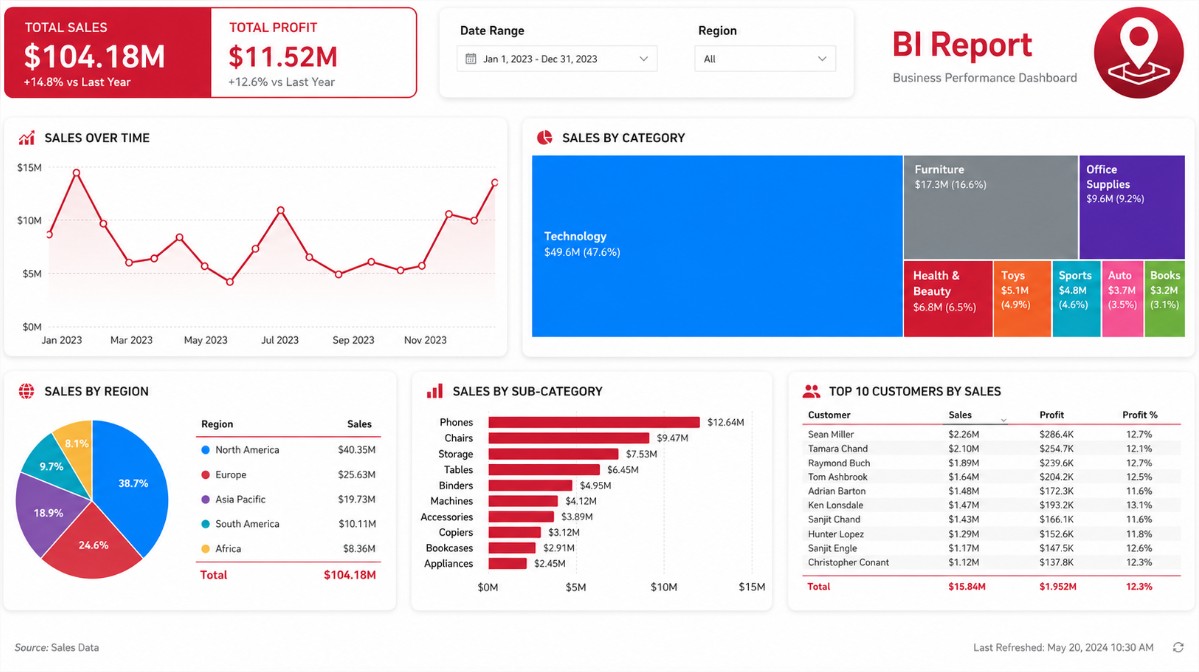Select Europe legend row
Screen dimensions: 1199x672
pyautogui.click(x=288, y=475)
